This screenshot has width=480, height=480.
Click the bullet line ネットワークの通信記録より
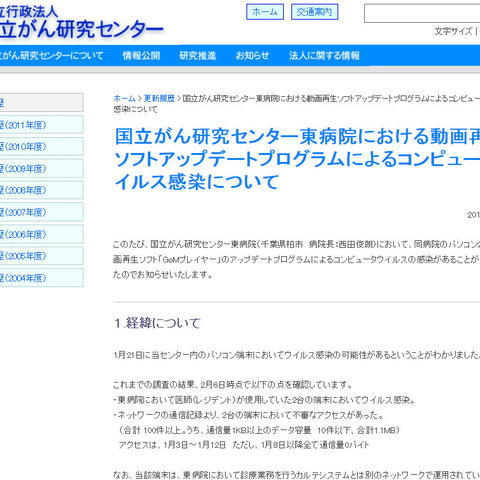[248, 415]
